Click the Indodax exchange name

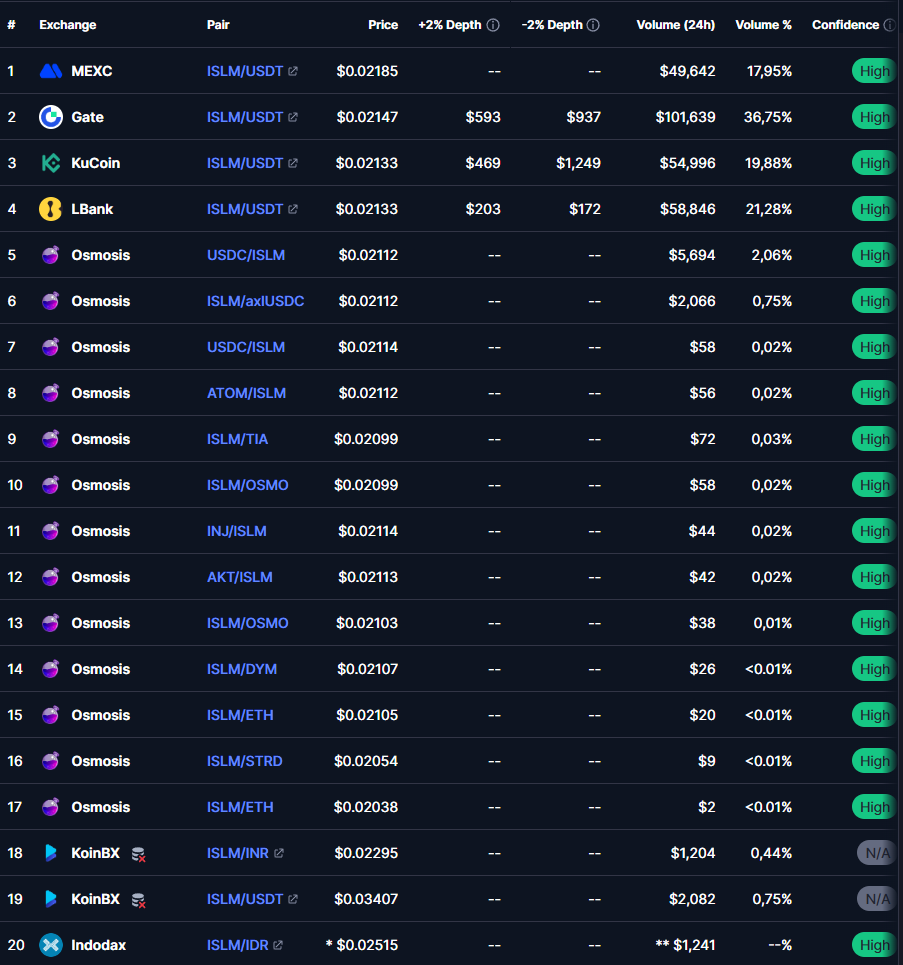(98, 945)
